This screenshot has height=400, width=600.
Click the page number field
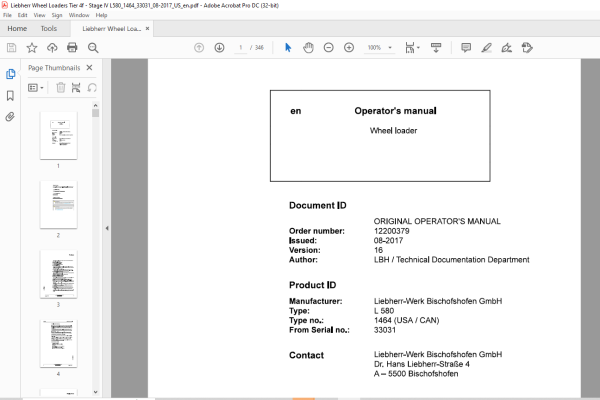(240, 48)
